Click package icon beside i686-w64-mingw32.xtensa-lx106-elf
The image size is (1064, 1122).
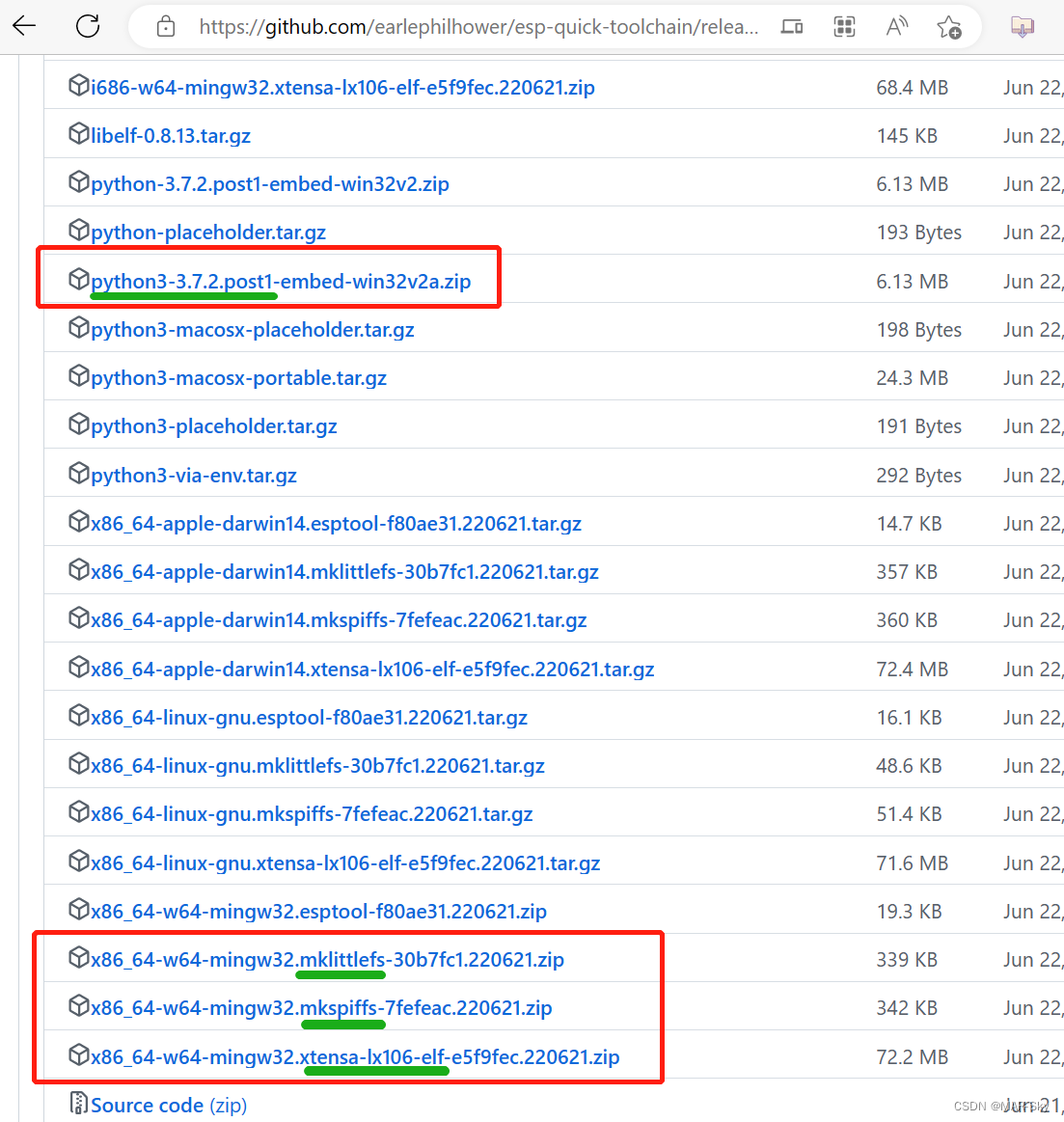click(x=78, y=85)
